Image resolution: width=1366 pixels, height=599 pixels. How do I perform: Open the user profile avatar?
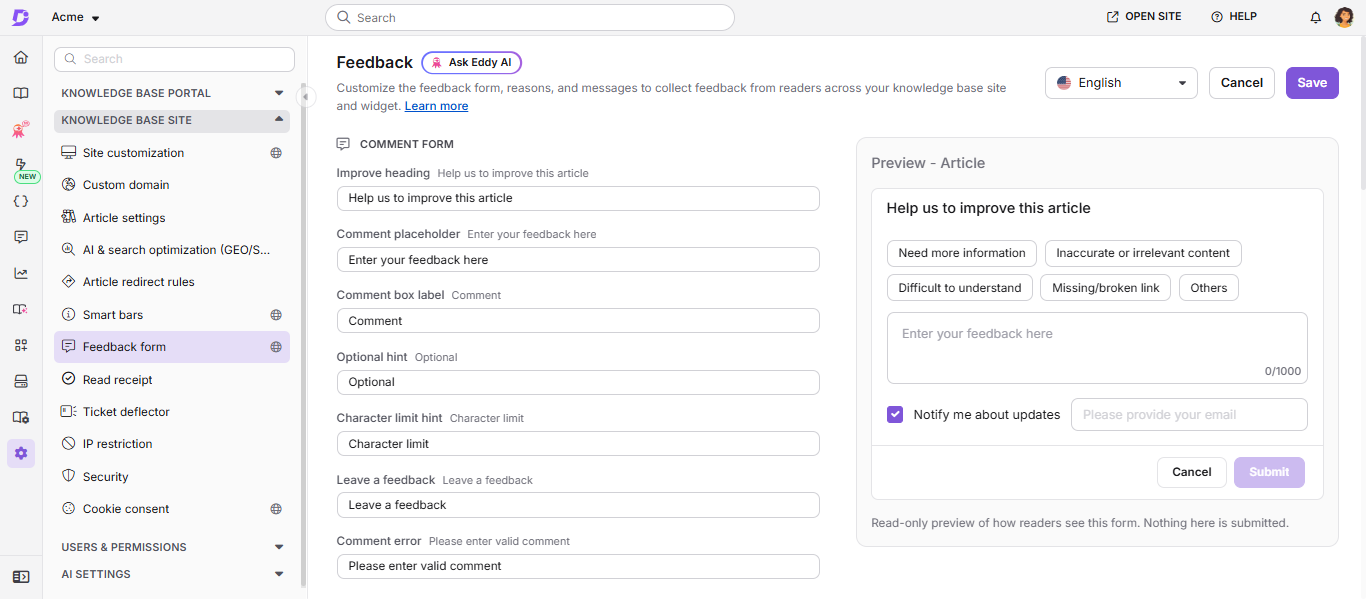click(1345, 17)
